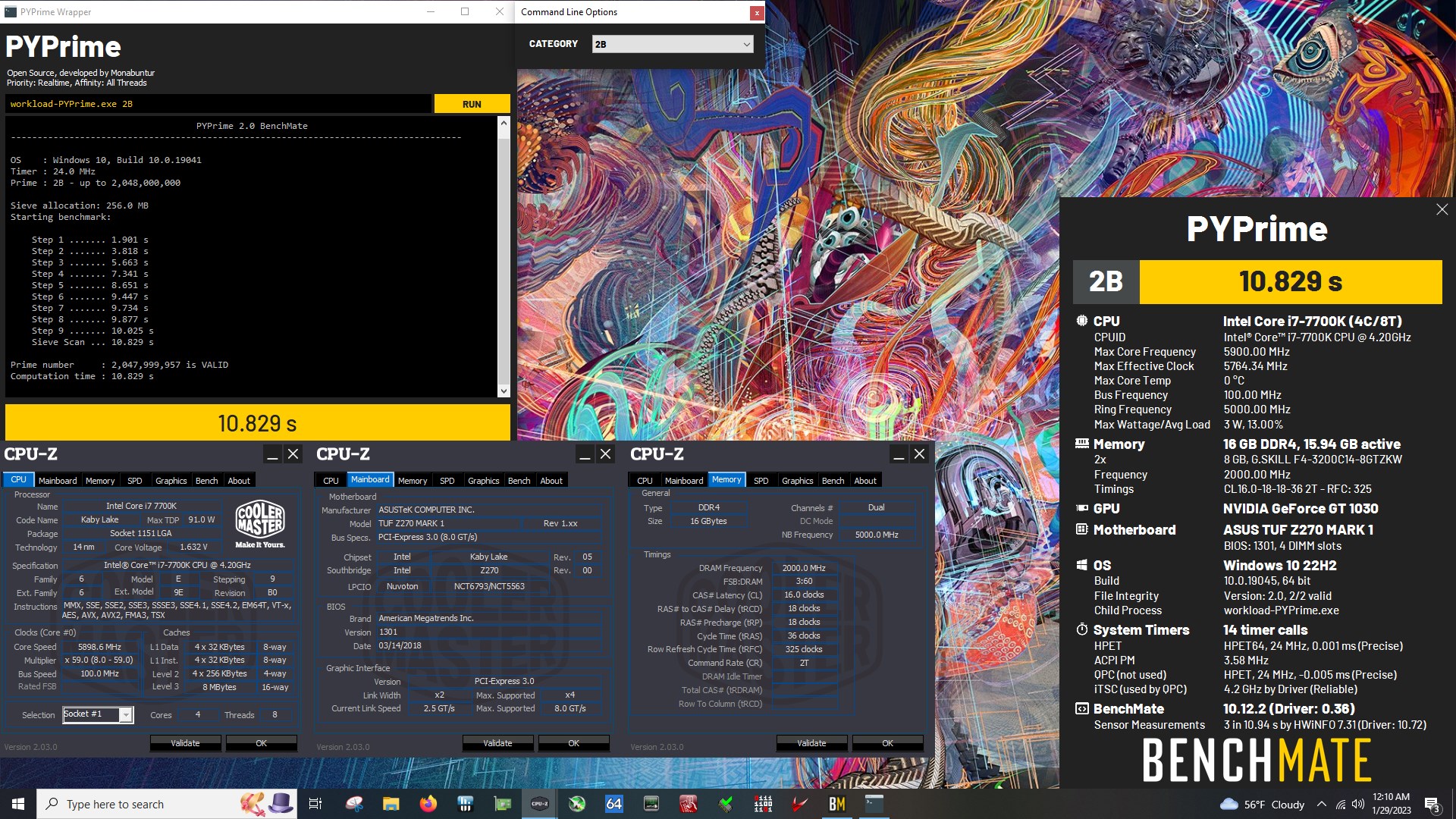Switch to BenchMate in the taskbar

[x=837, y=804]
